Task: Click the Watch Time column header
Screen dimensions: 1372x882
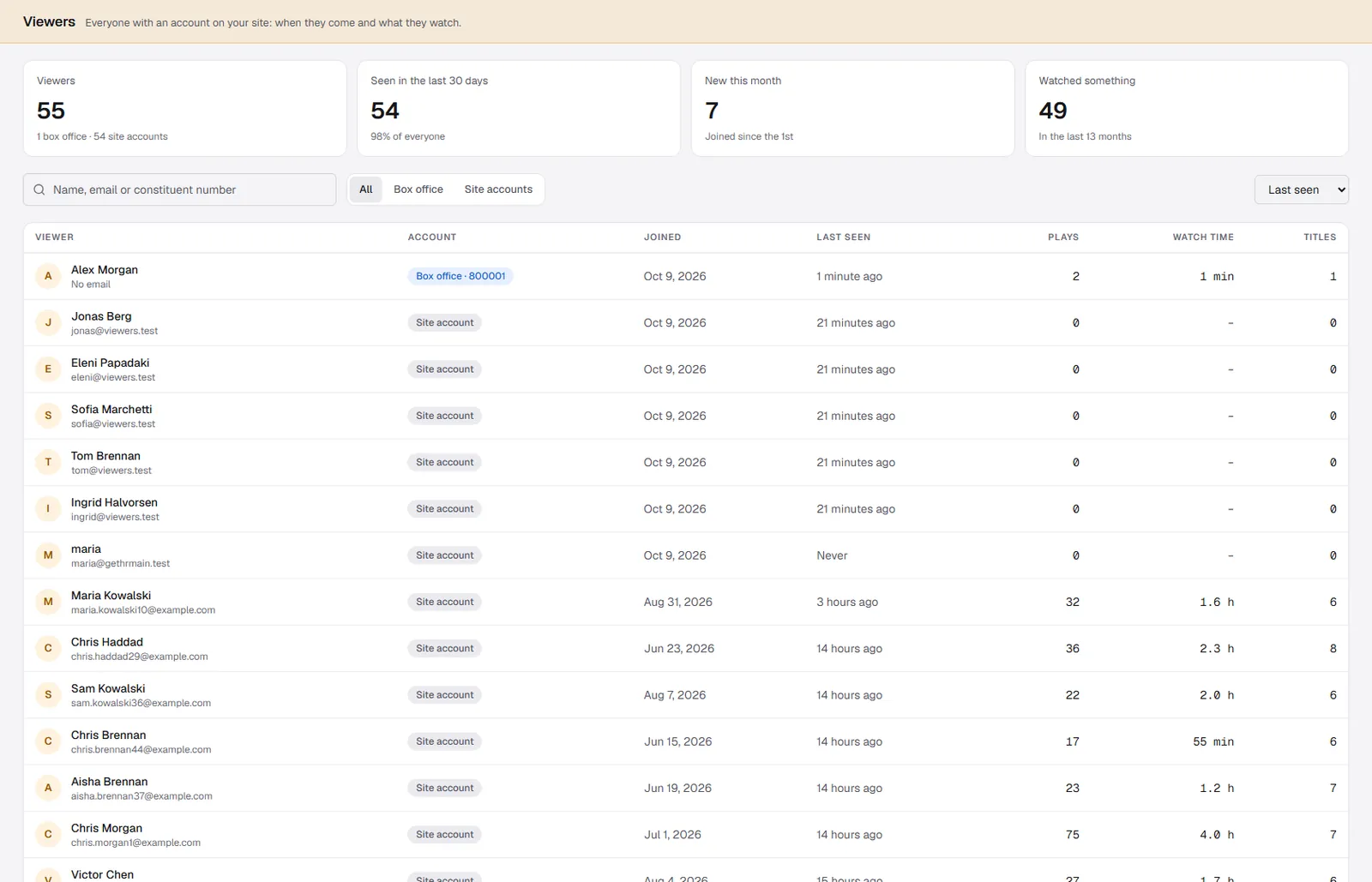Action: pyautogui.click(x=1203, y=237)
